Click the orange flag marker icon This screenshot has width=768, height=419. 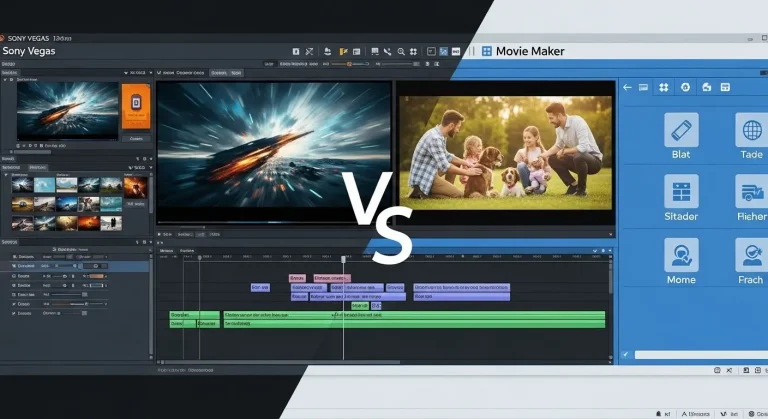pos(343,51)
